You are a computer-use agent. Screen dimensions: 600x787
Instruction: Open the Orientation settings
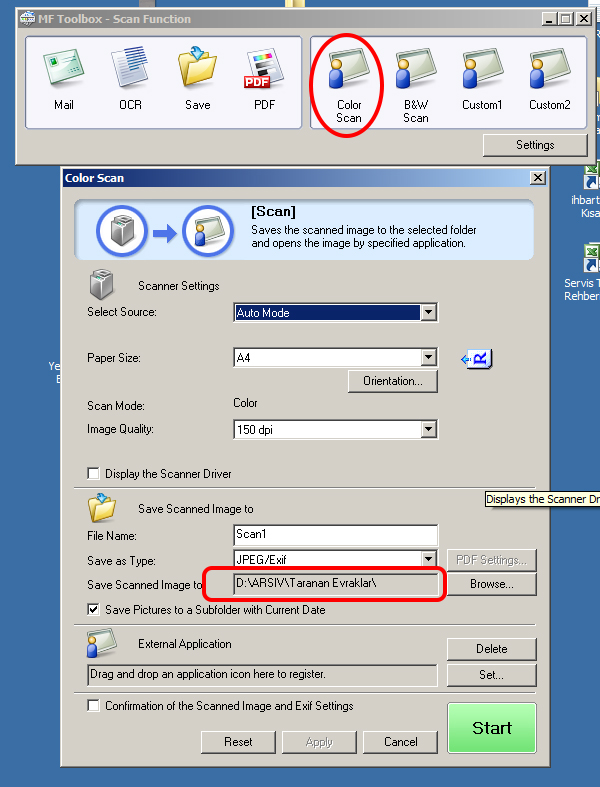(393, 381)
